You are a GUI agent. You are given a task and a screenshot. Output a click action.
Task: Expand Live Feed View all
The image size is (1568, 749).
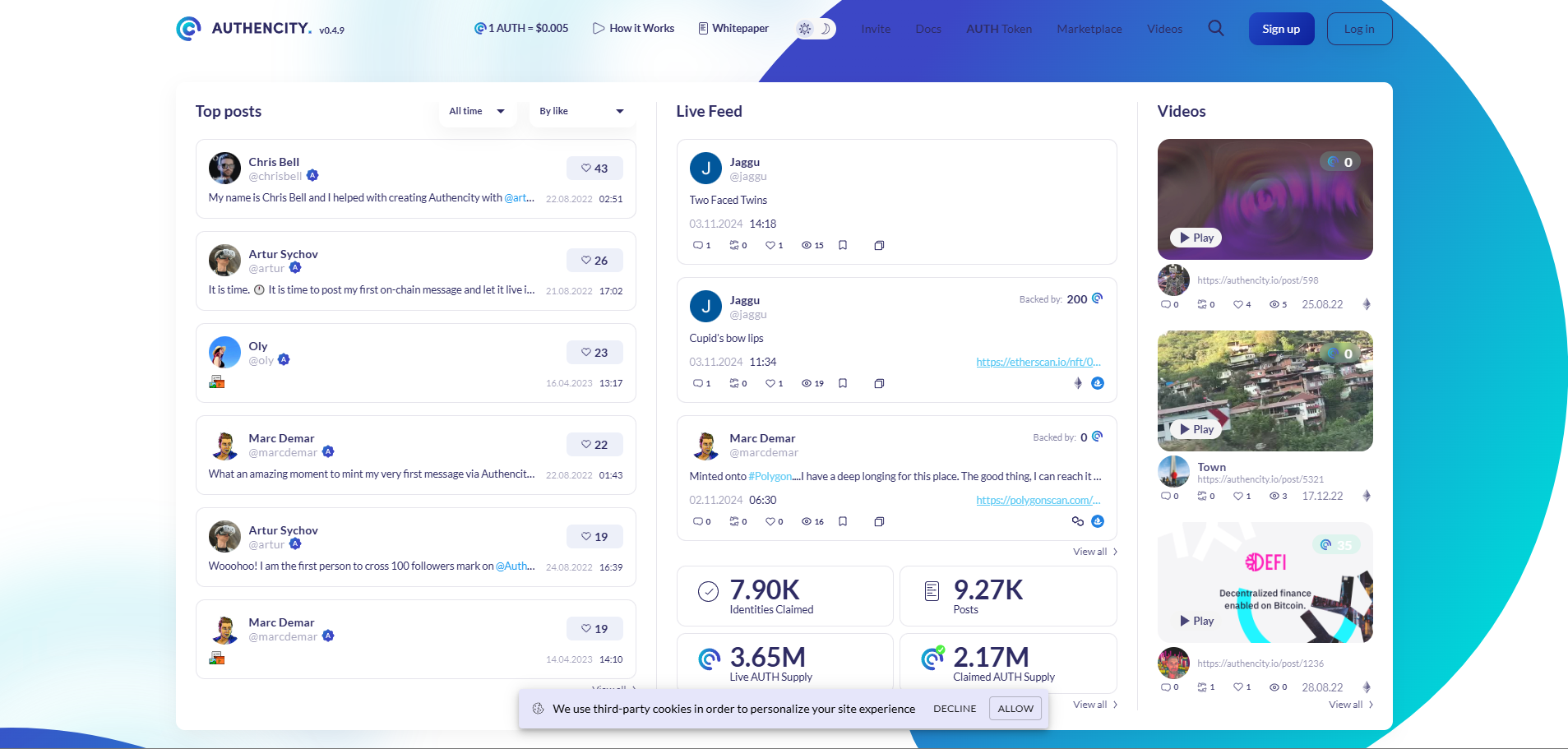click(x=1095, y=552)
